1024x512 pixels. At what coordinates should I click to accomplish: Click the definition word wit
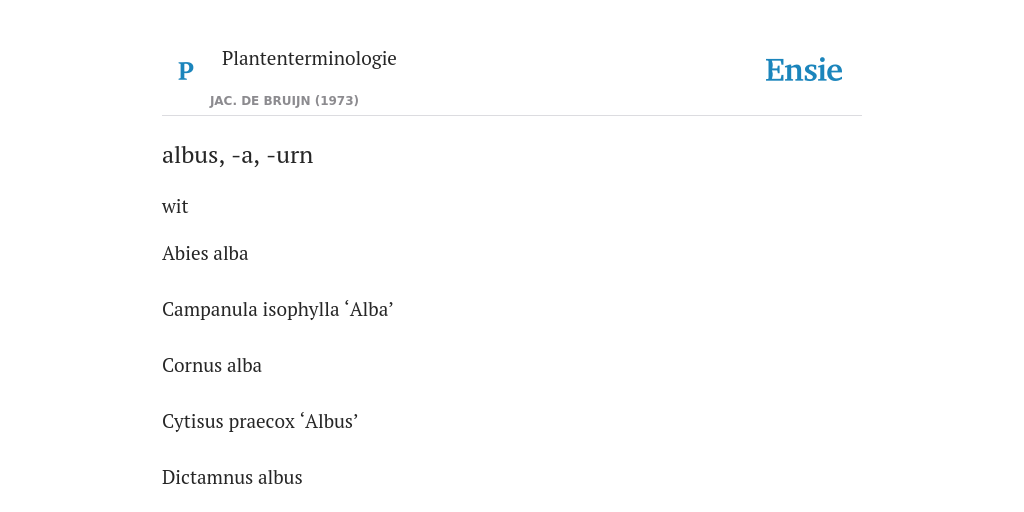175,206
